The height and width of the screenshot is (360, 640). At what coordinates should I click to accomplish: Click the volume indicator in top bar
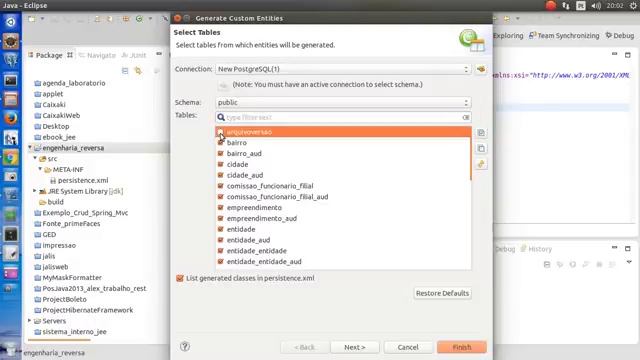[596, 6]
